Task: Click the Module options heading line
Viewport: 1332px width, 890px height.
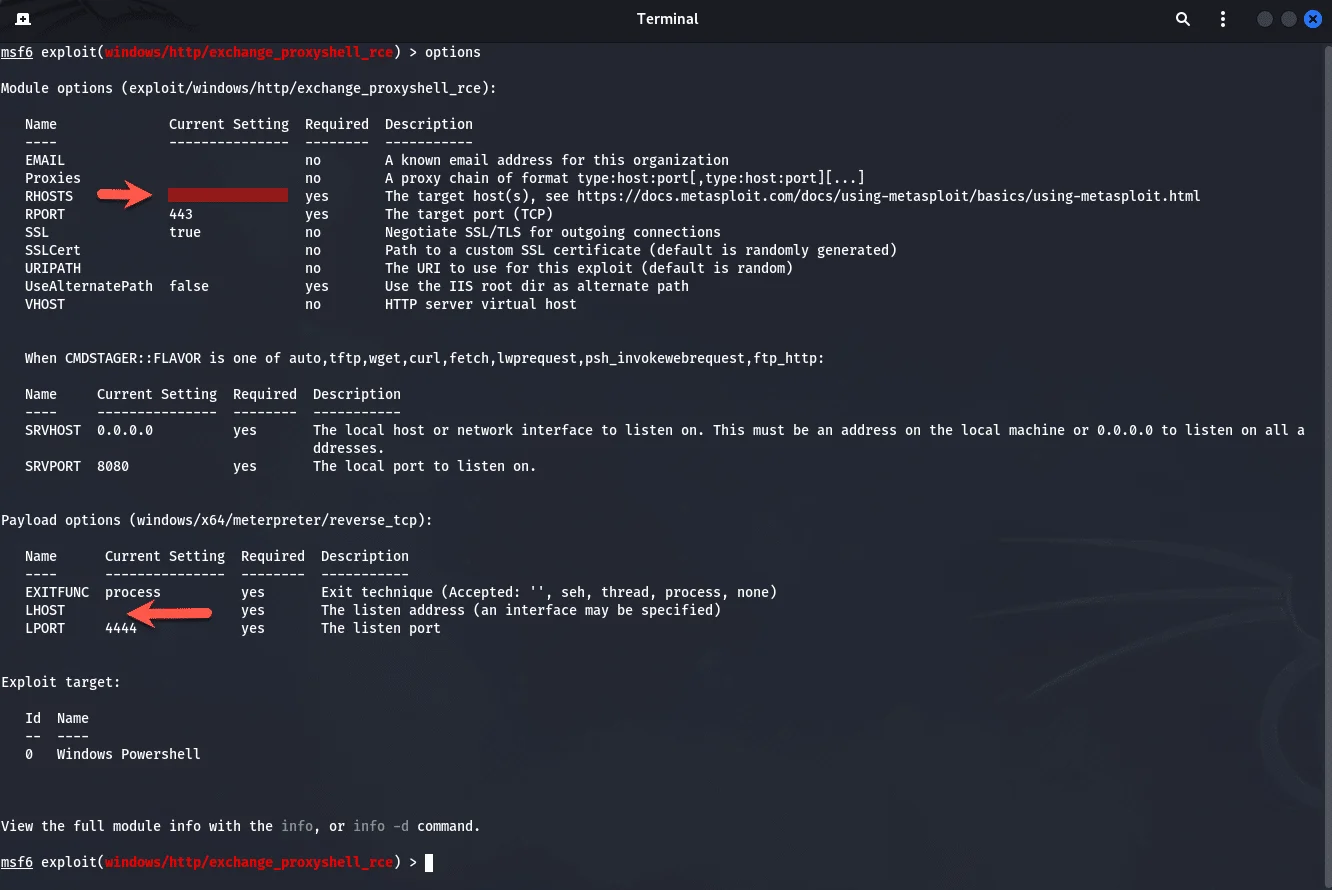Action: click(x=249, y=88)
